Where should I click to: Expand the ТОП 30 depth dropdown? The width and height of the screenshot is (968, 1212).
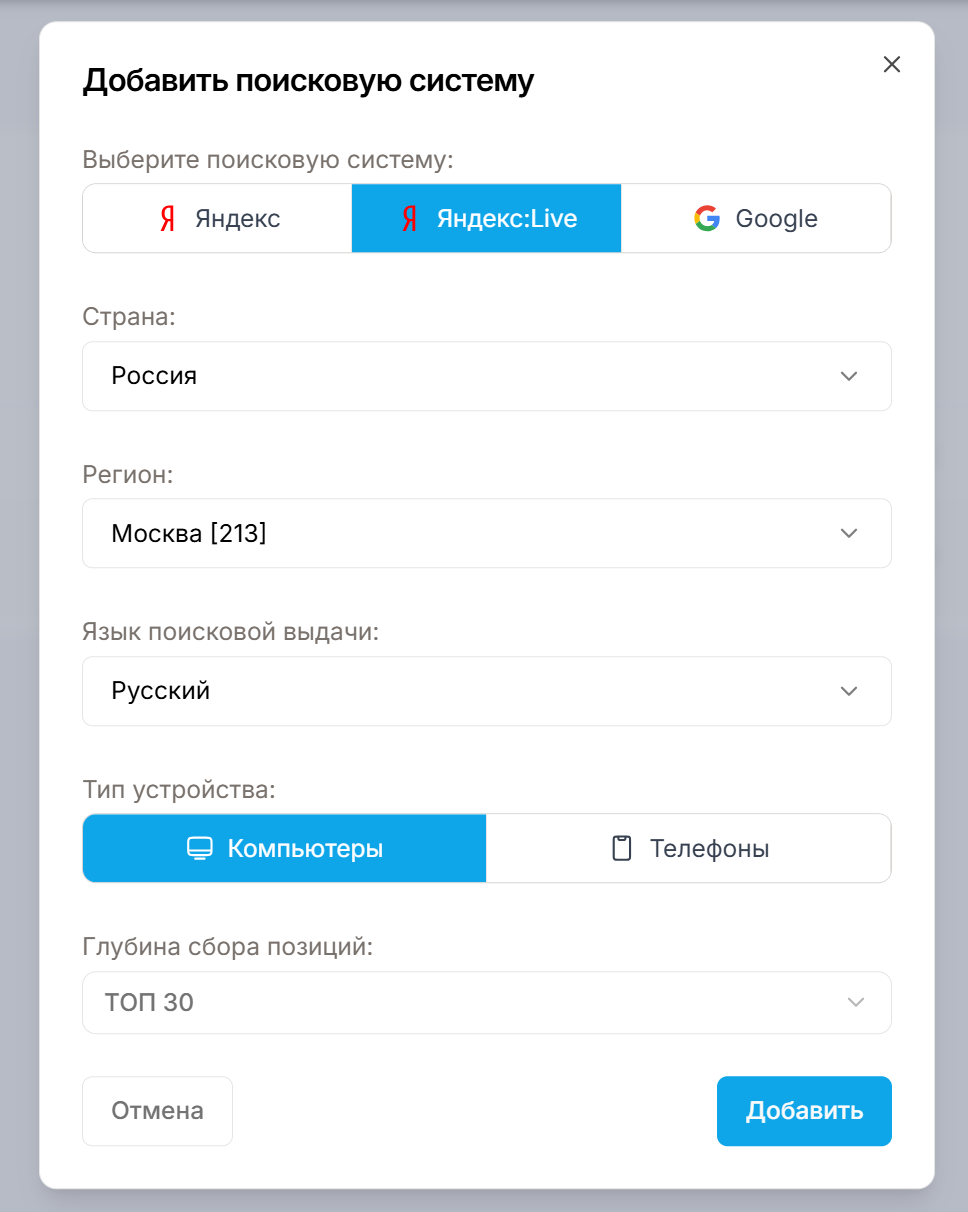click(x=487, y=1003)
